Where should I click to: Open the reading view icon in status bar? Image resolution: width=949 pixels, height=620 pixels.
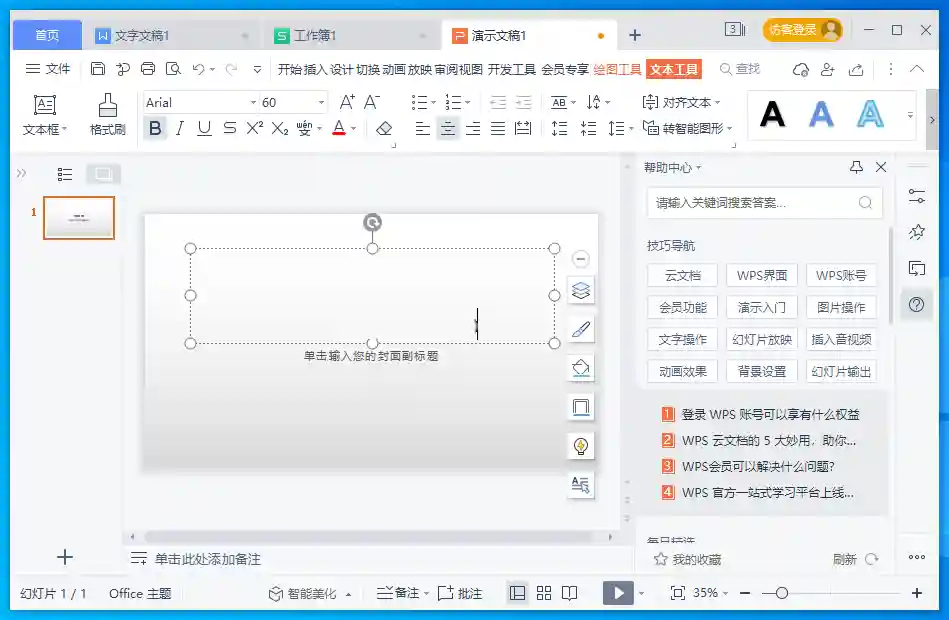[568, 593]
